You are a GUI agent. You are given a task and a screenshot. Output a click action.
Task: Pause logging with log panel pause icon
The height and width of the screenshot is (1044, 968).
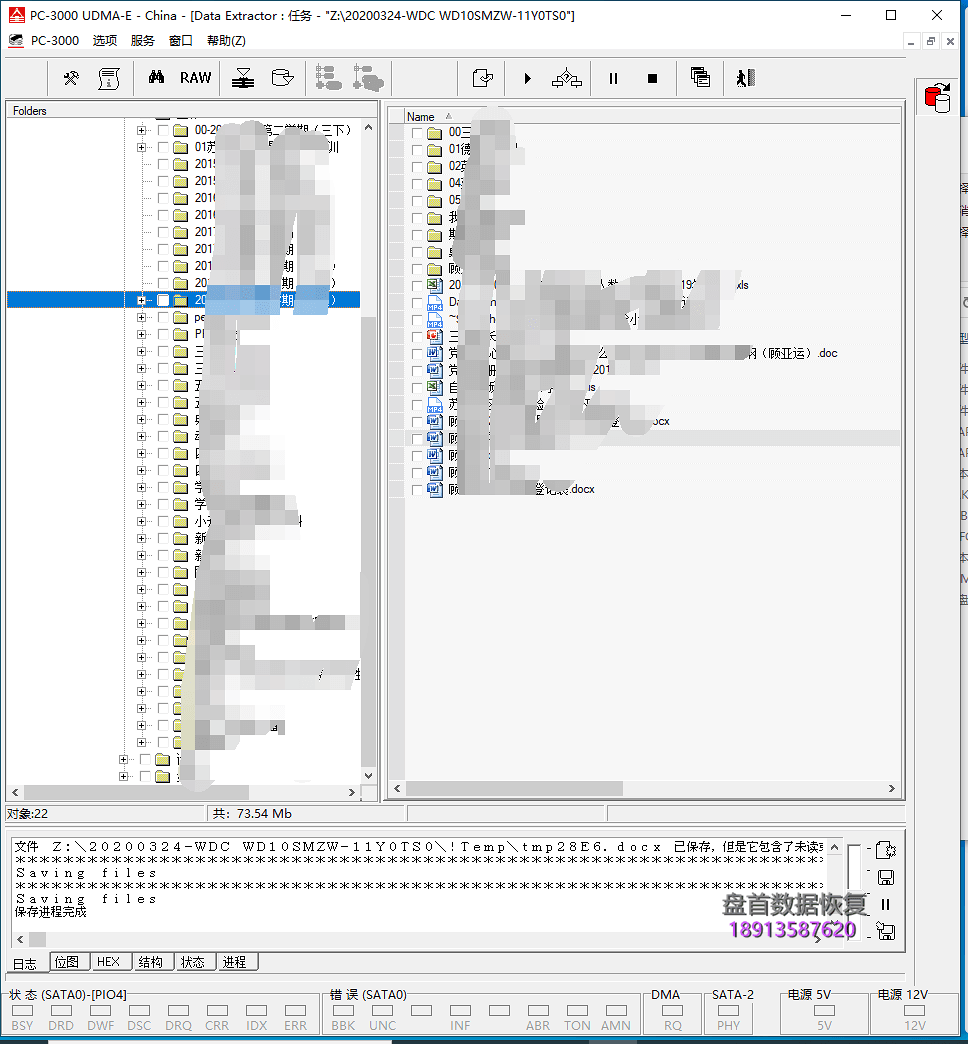[885, 904]
